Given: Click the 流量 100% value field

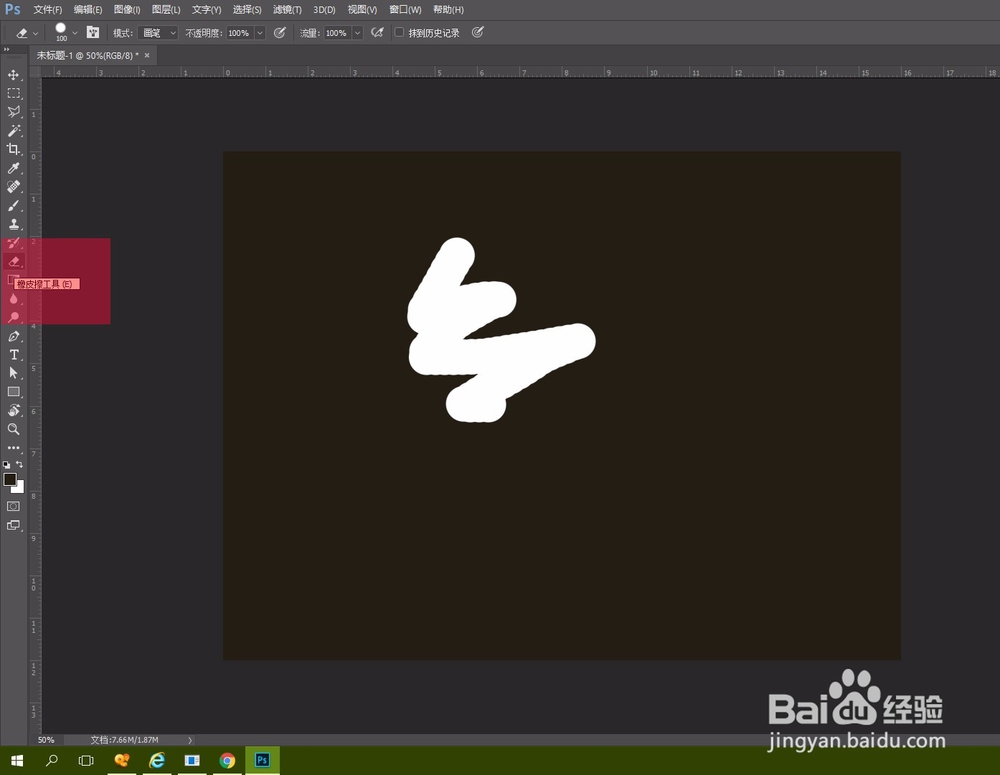Looking at the screenshot, I should (x=338, y=33).
